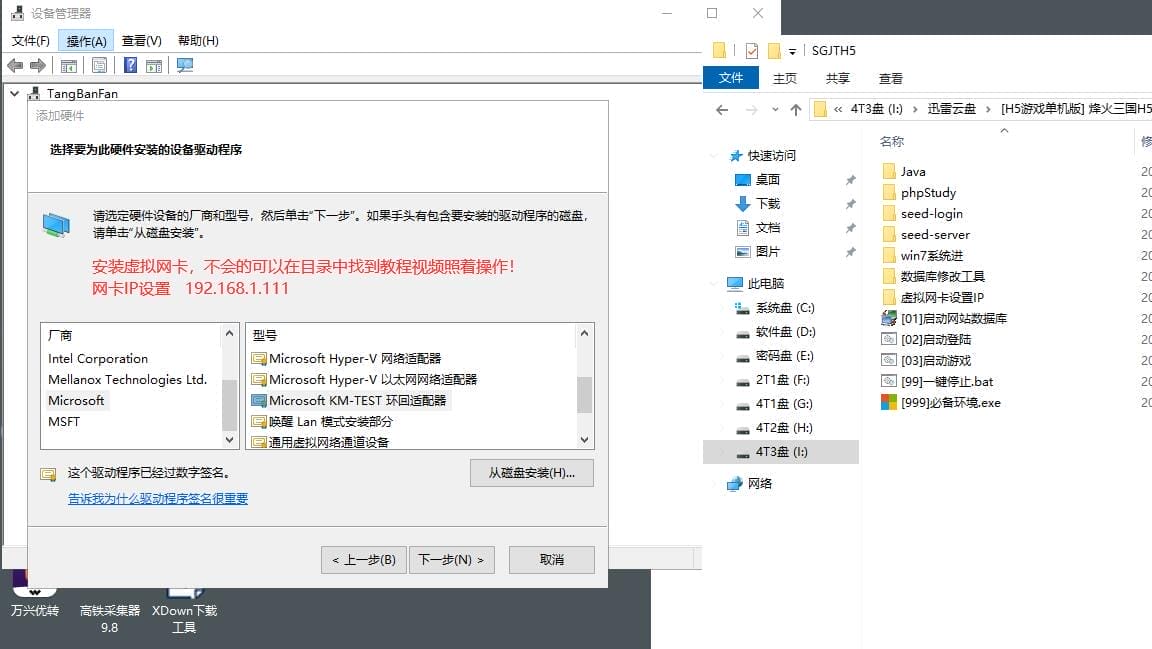Click 下一步(N) to continue
The height and width of the screenshot is (649, 1152).
(x=450, y=560)
